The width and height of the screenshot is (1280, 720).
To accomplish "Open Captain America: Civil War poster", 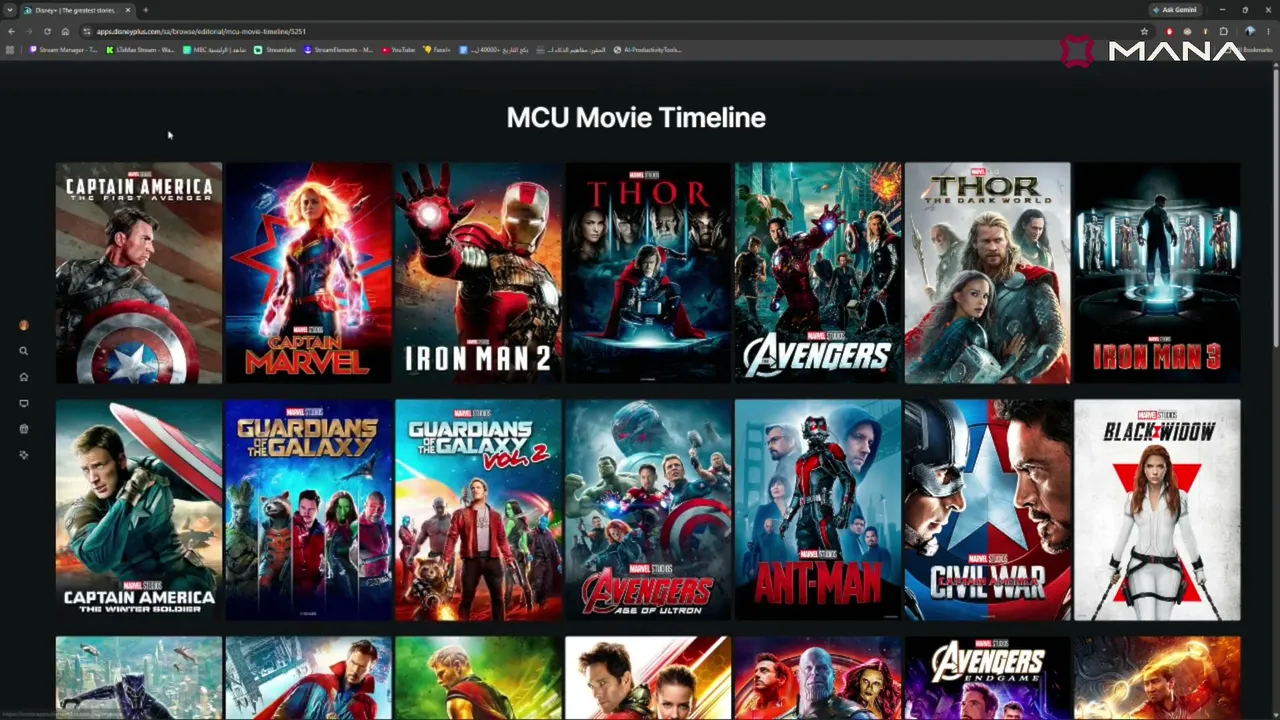I will pyautogui.click(x=987, y=510).
